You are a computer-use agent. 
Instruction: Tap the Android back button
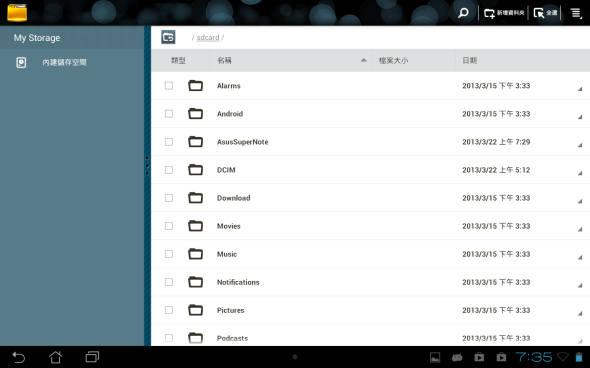point(18,357)
